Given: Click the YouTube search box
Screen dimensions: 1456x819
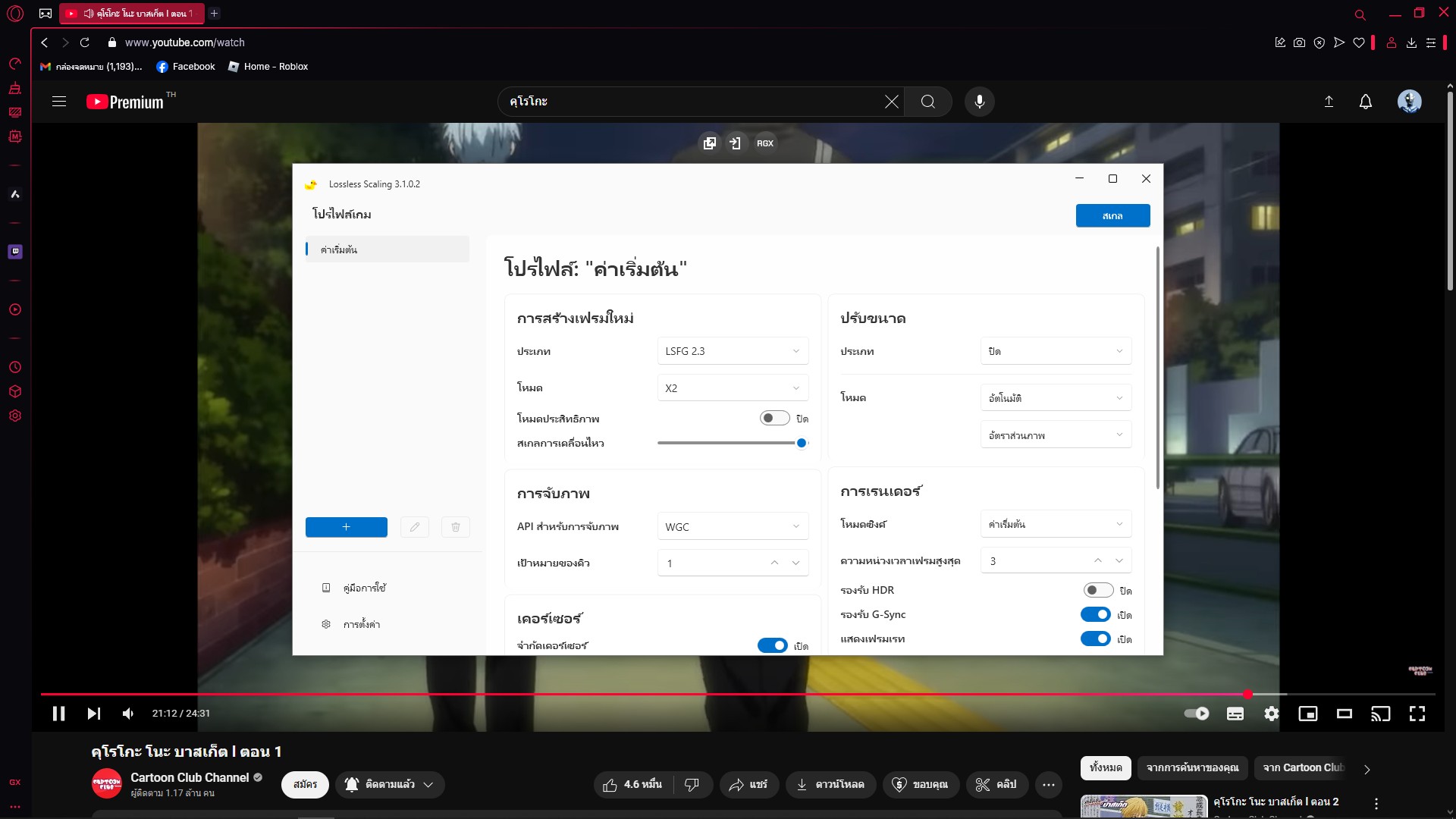Looking at the screenshot, I should pos(689,102).
